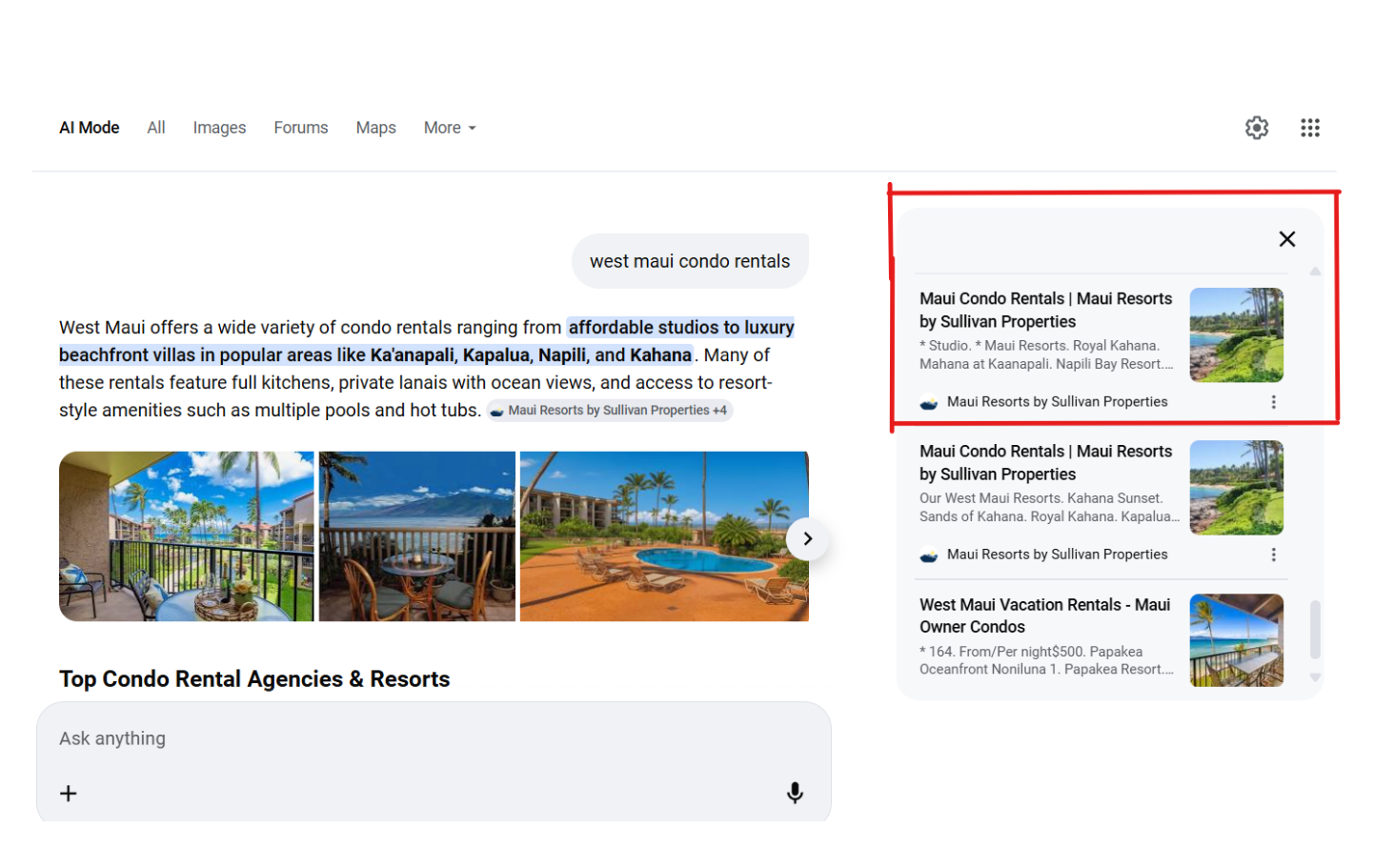The height and width of the screenshot is (868, 1374).
Task: Open first Maui Condo Rentals result title
Action: point(1046,311)
